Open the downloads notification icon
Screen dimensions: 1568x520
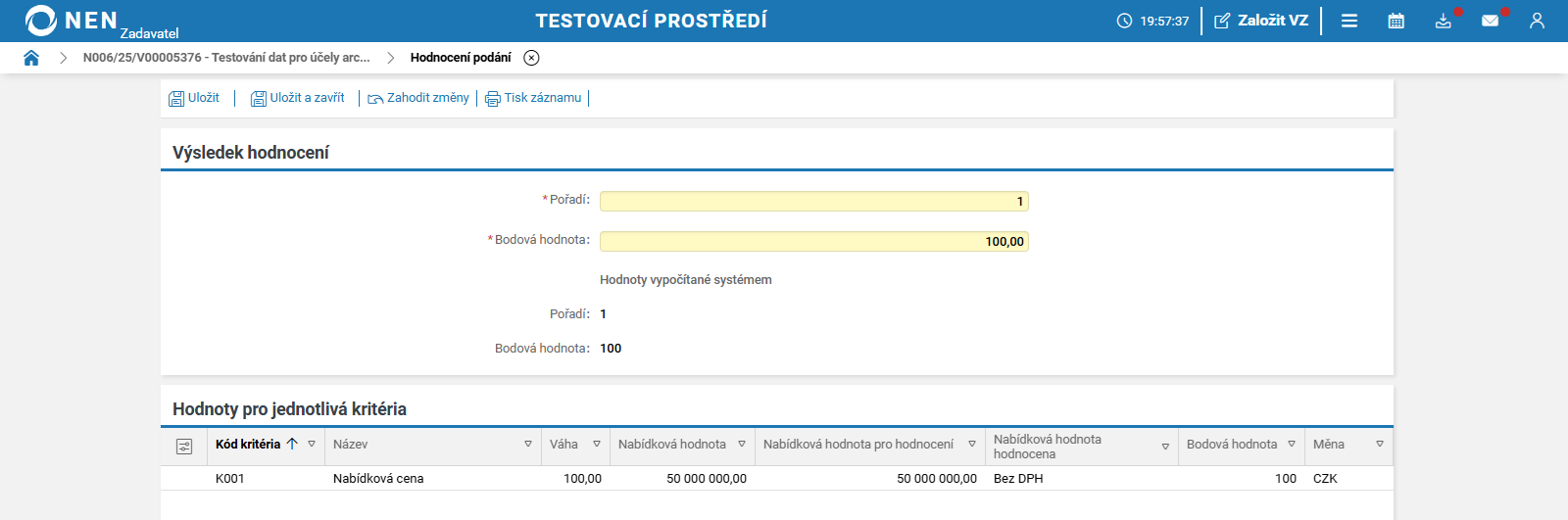click(1444, 21)
